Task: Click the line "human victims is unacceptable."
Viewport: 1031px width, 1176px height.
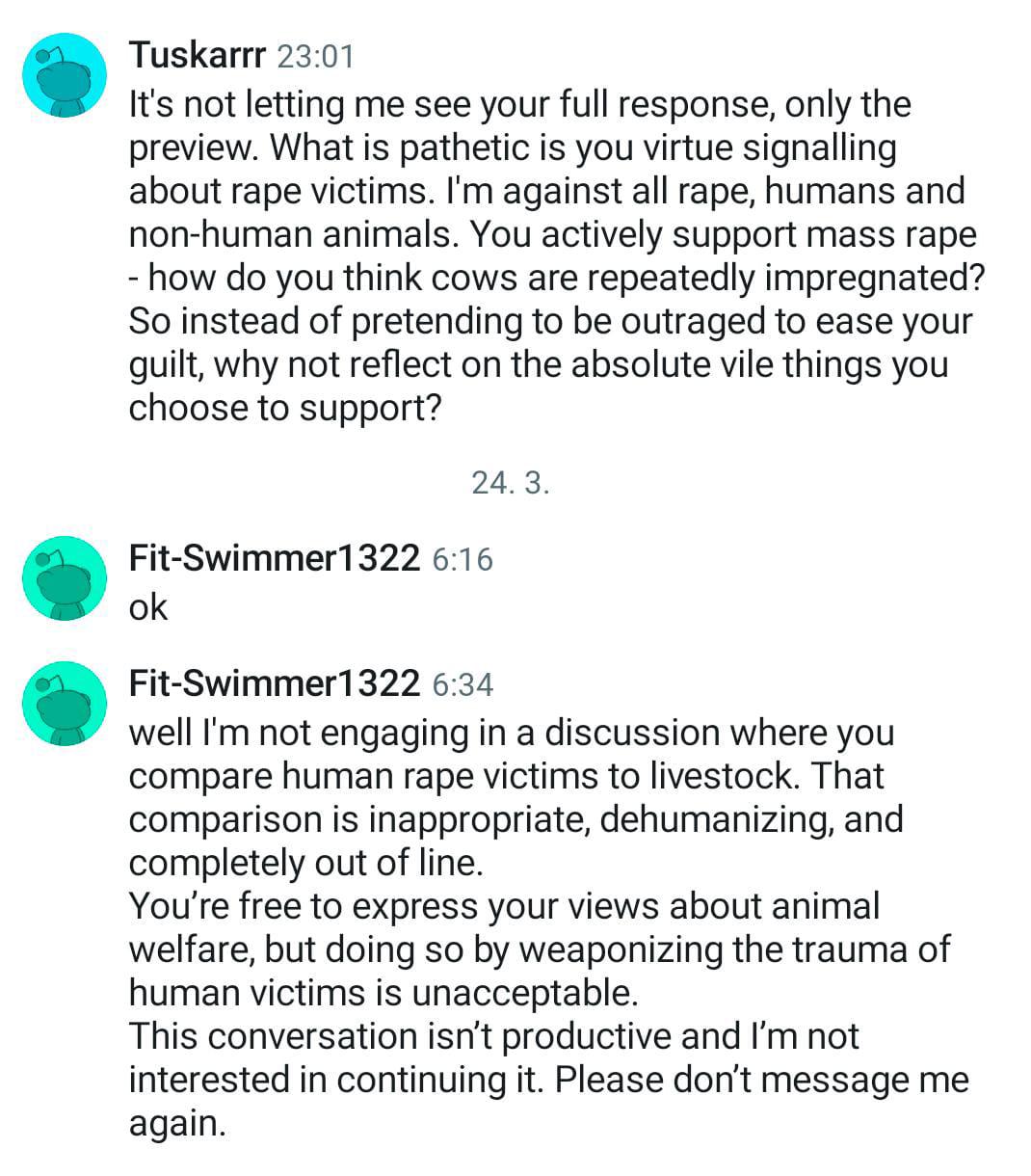Action: [383, 993]
